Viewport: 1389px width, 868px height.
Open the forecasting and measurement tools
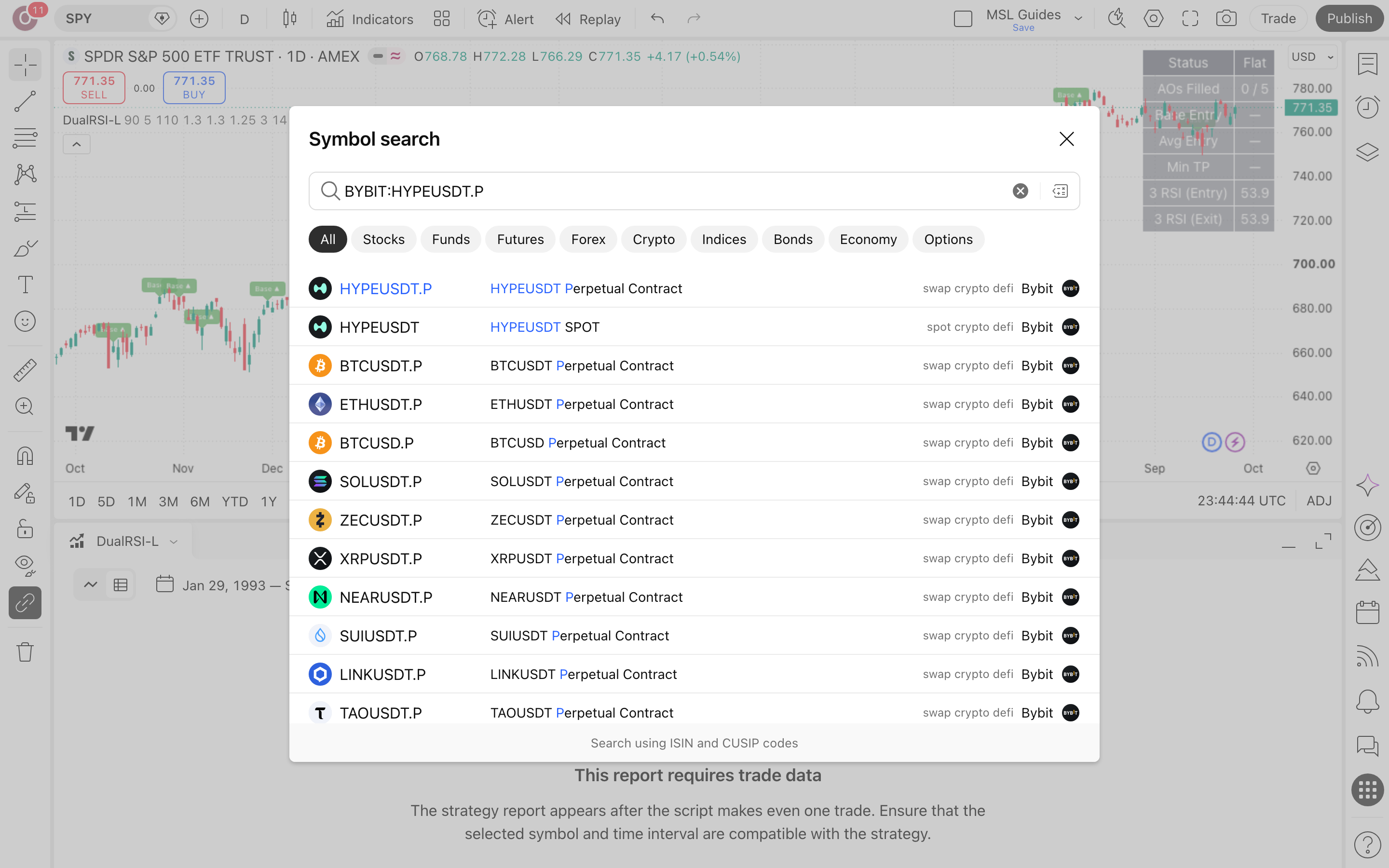tap(25, 211)
